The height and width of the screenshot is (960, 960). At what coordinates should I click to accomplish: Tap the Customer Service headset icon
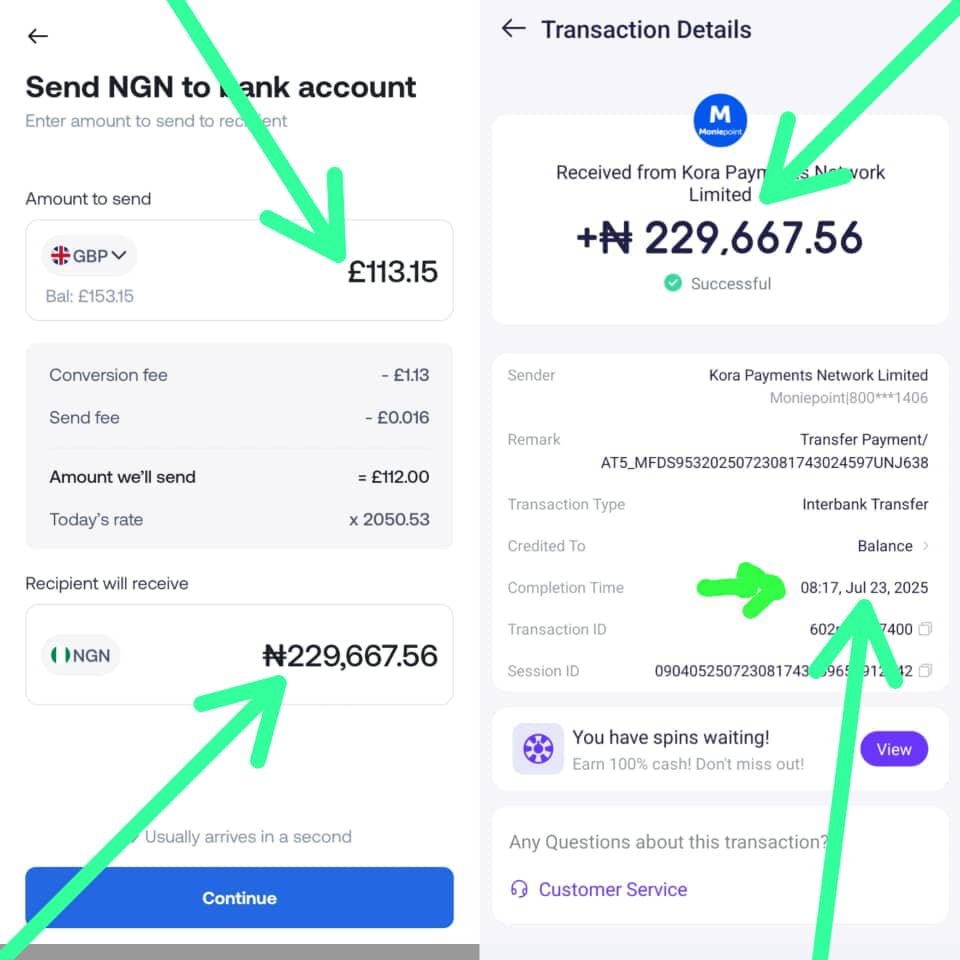519,889
